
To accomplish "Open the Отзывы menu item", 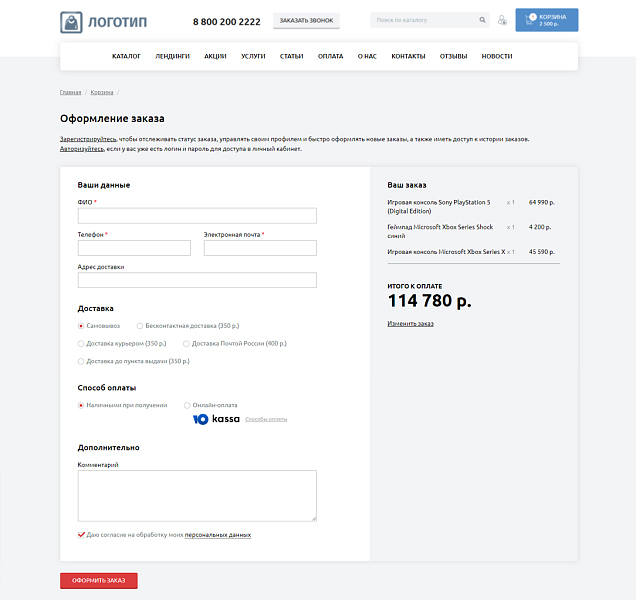I will pos(453,56).
